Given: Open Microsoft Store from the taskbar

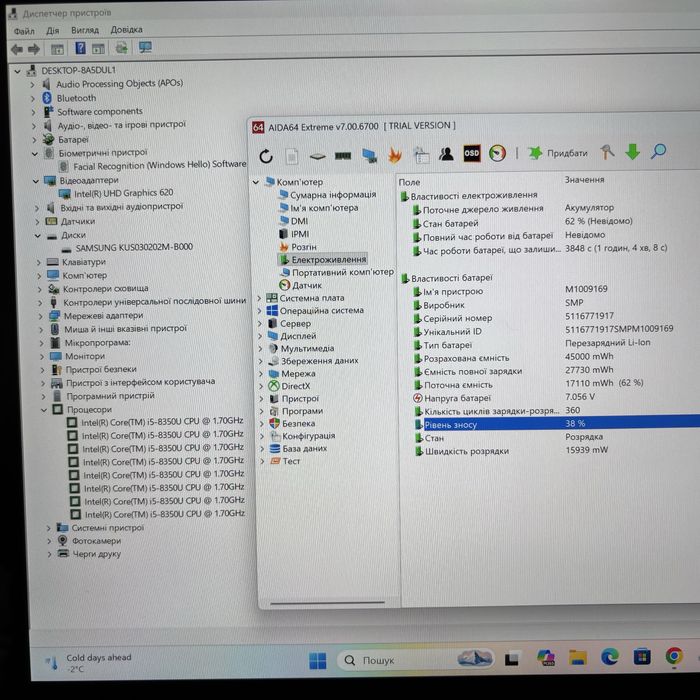Looking at the screenshot, I should tap(642, 657).
